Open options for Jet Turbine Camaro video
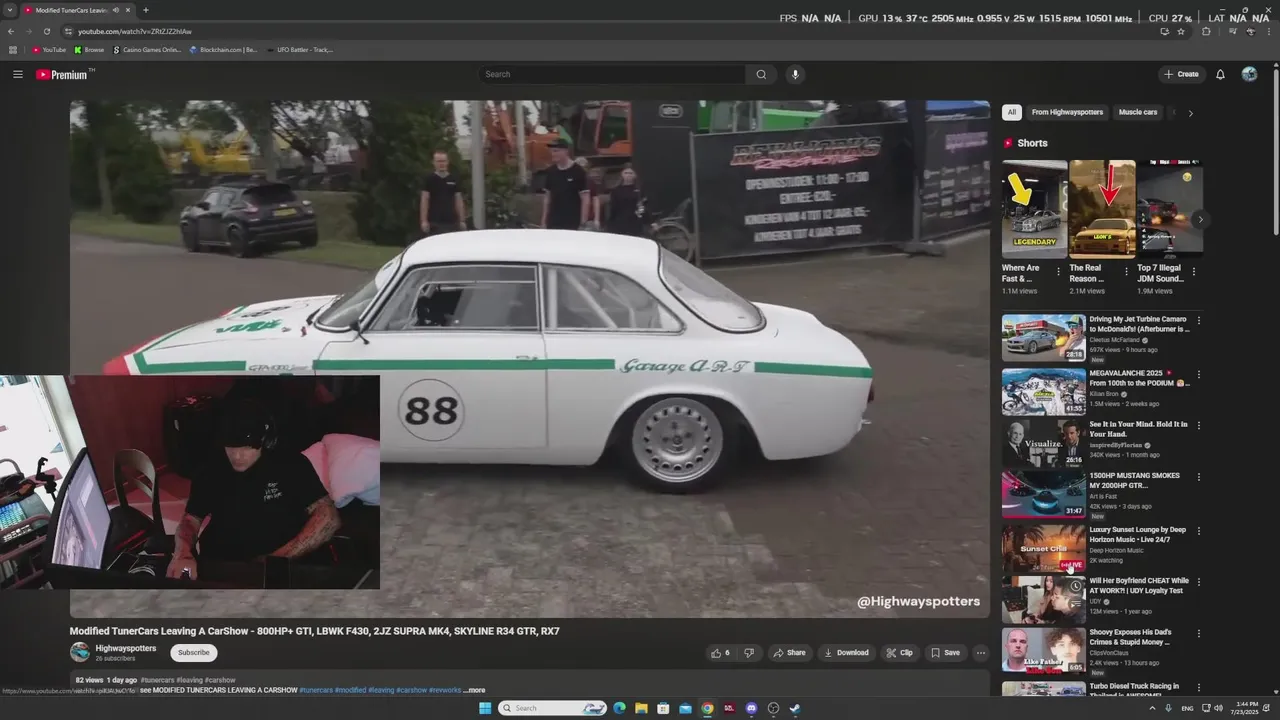 pyautogui.click(x=1199, y=321)
